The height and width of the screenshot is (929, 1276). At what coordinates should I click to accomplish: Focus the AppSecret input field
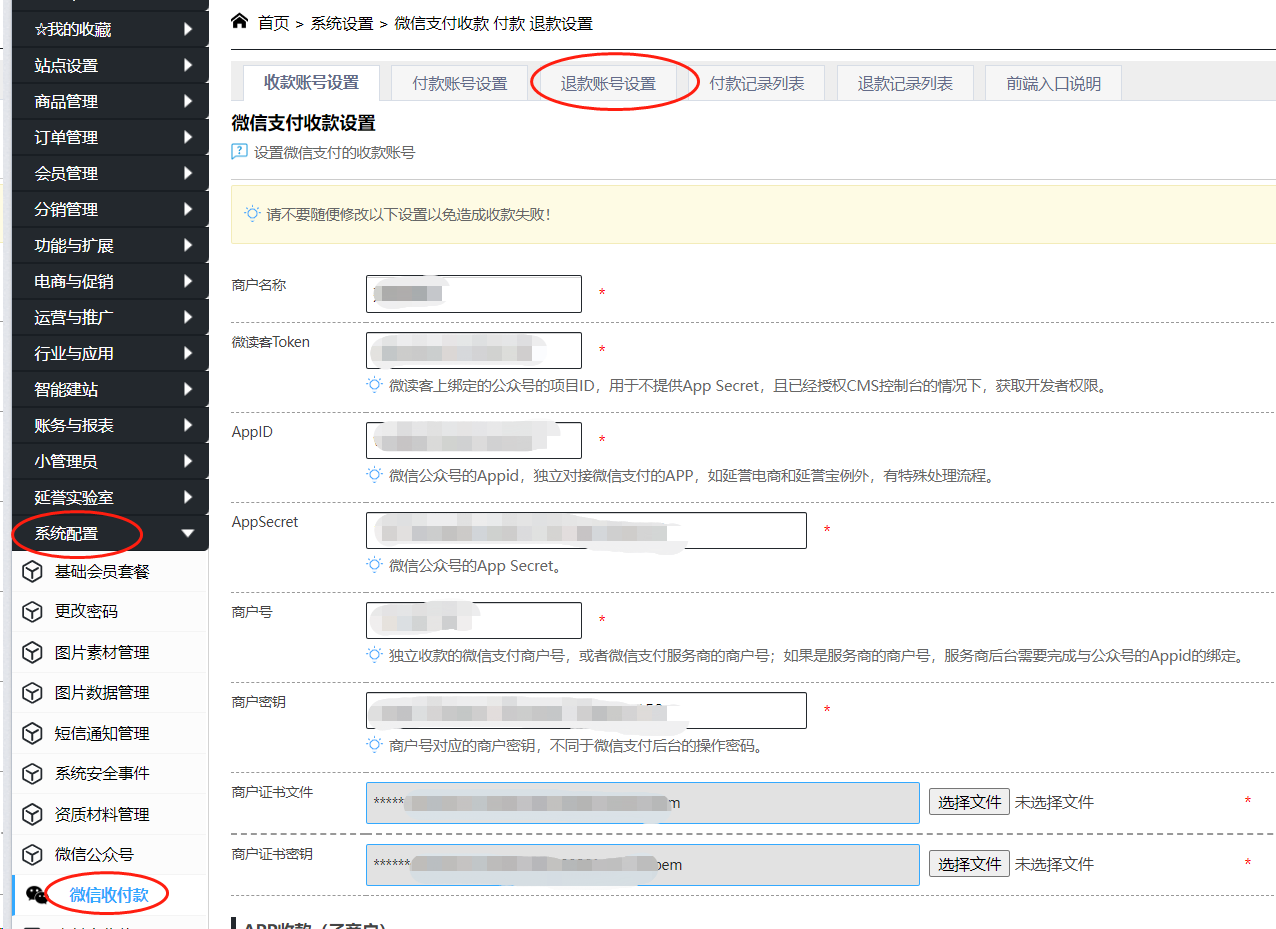pyautogui.click(x=586, y=531)
